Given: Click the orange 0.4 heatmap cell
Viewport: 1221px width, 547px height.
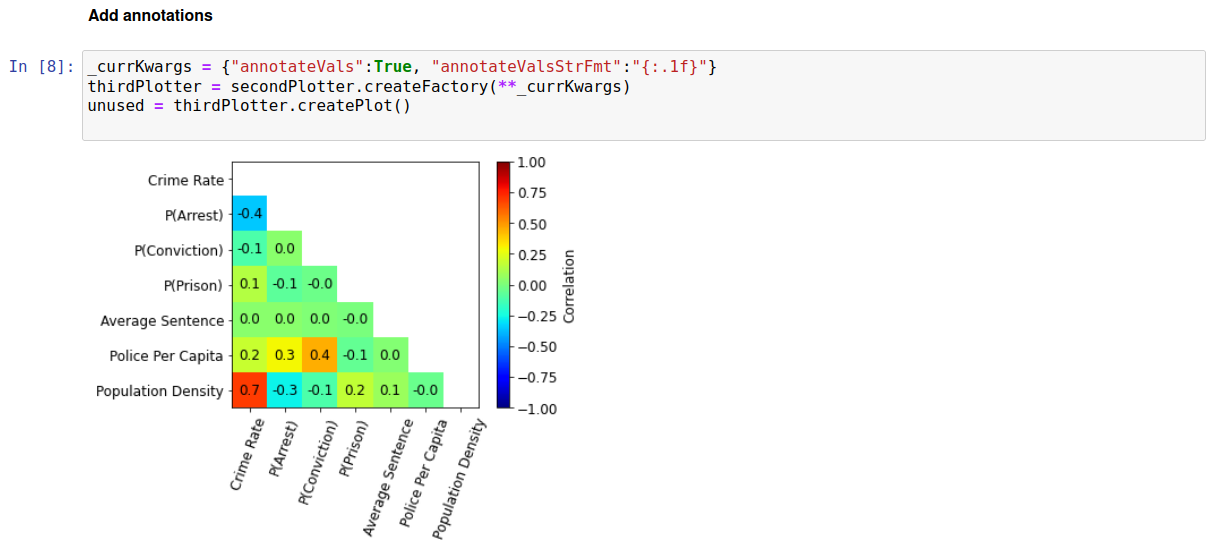Looking at the screenshot, I should pyautogui.click(x=320, y=355).
